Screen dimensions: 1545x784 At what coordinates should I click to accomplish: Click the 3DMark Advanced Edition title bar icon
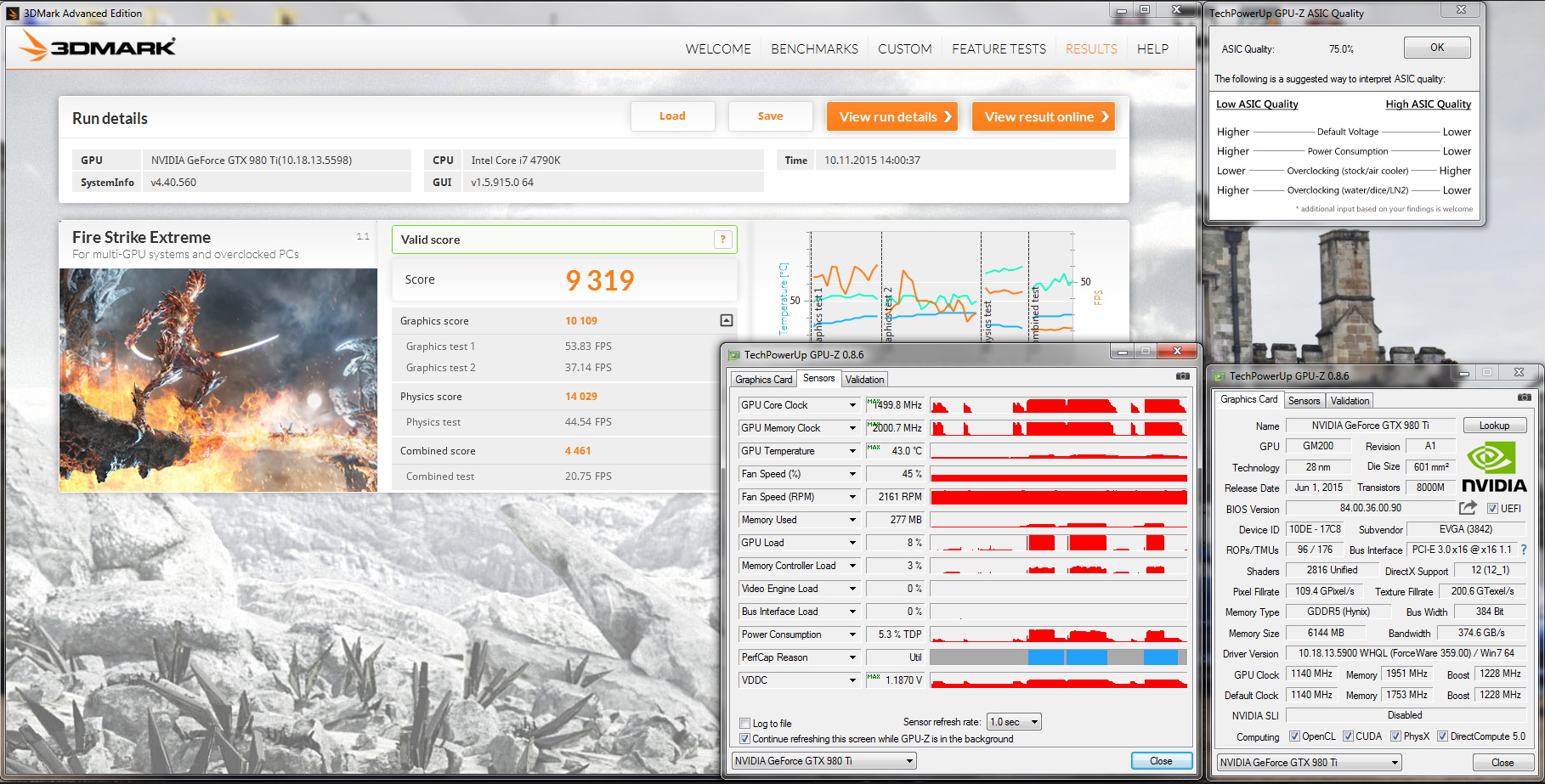(13, 13)
